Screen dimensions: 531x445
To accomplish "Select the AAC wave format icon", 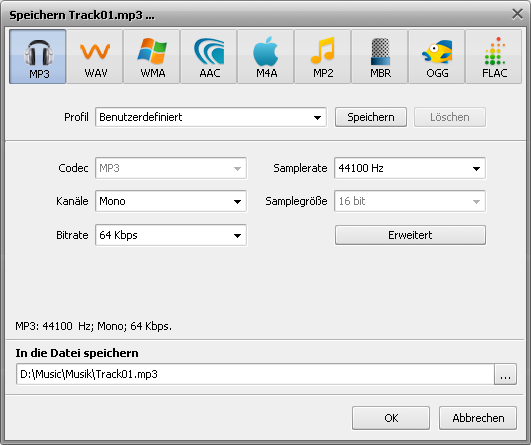I will coord(209,57).
